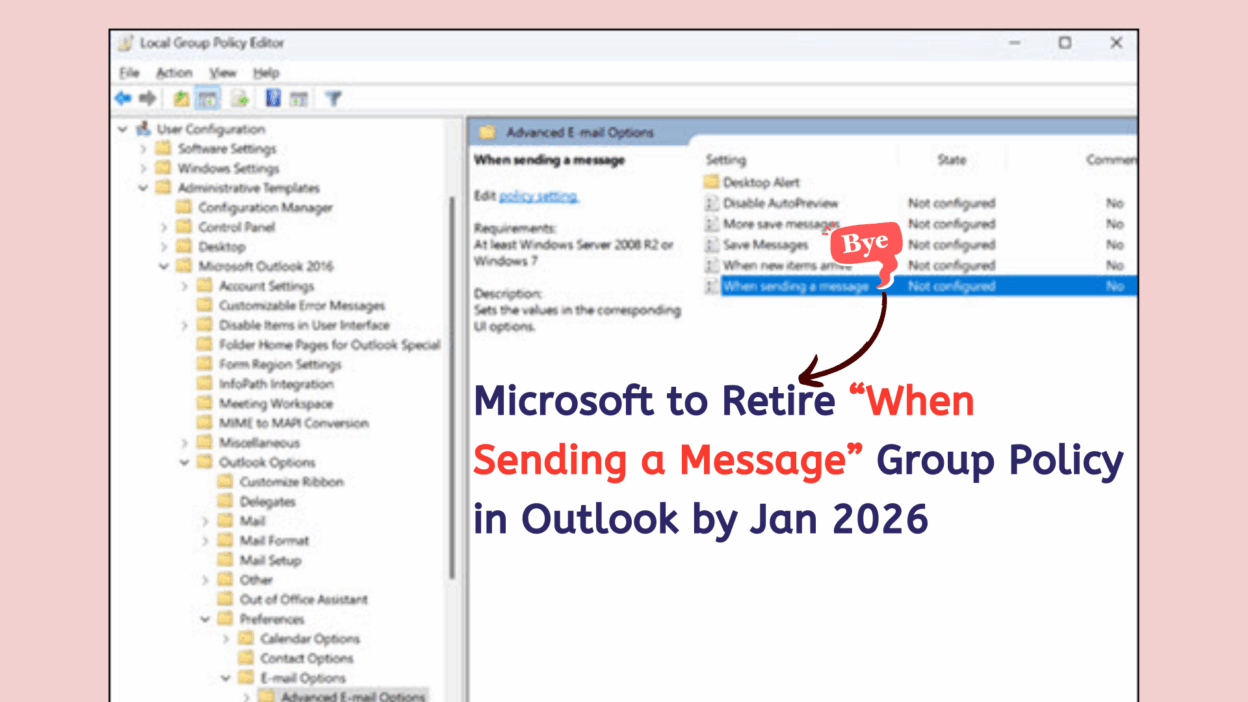Select the "When new items arrive" setting
This screenshot has width=1248, height=702.
tap(788, 265)
